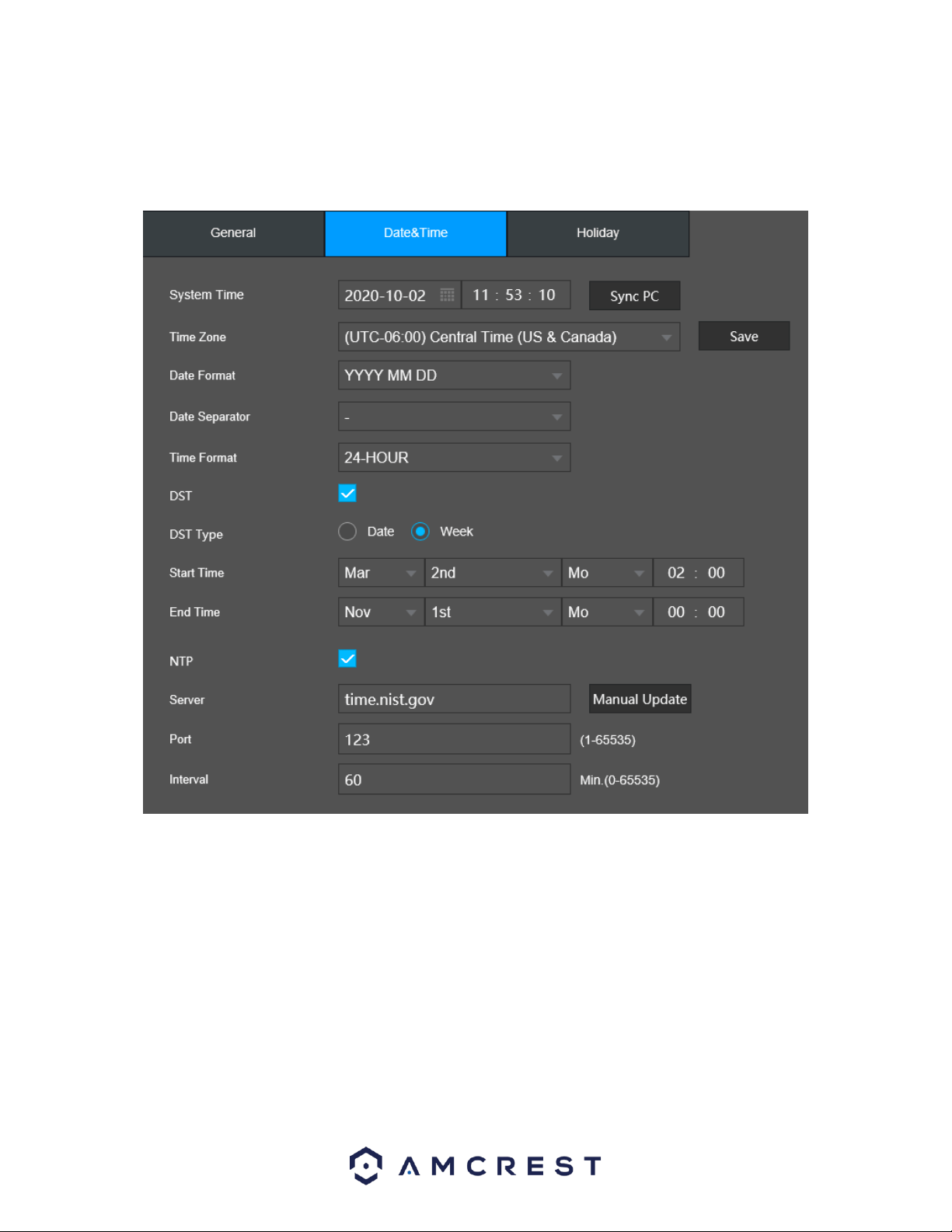Expand the Time Zone dropdown
952x1232 pixels.
click(x=509, y=337)
